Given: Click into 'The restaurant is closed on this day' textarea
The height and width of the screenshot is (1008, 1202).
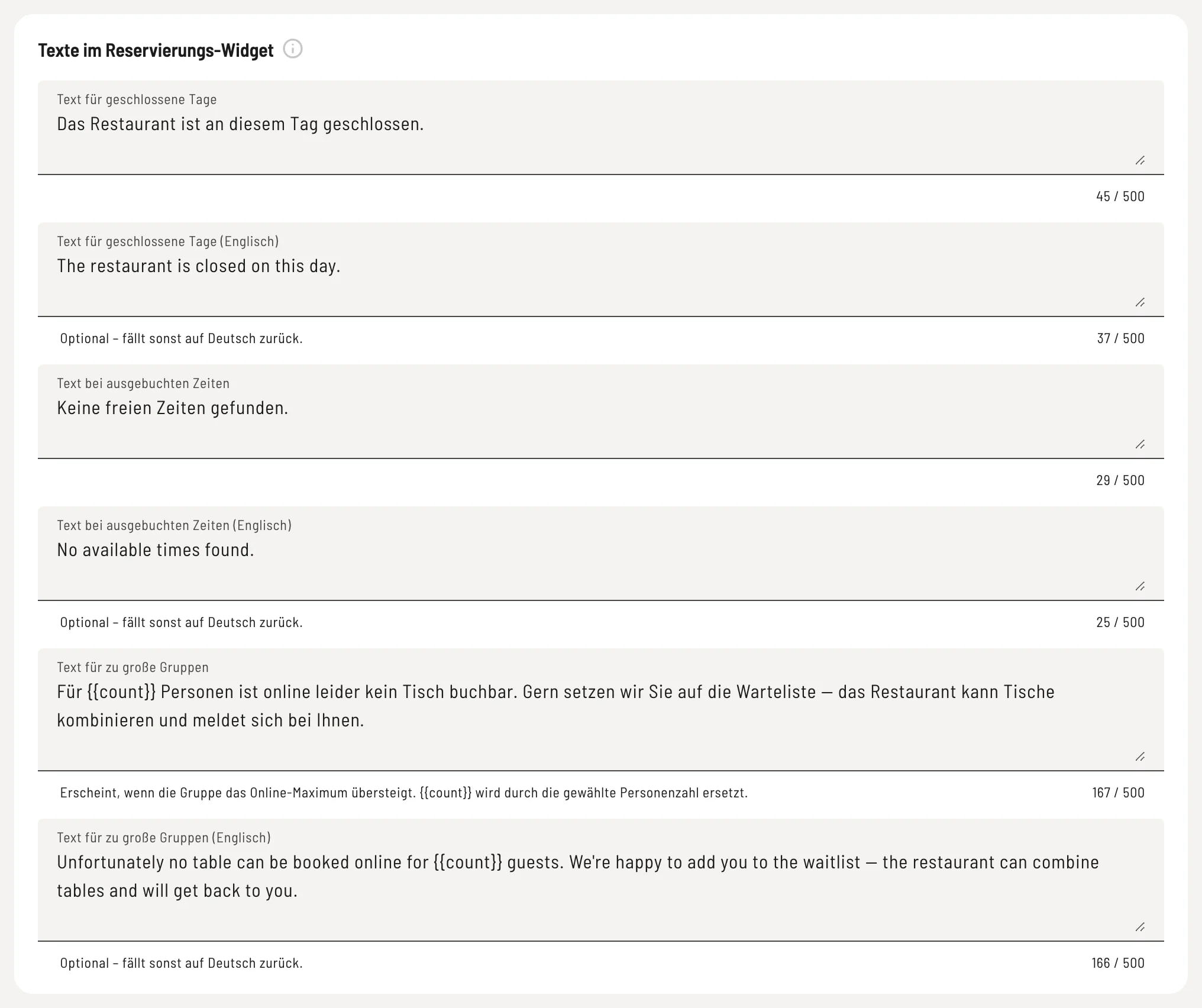Looking at the screenshot, I should tap(601, 270).
